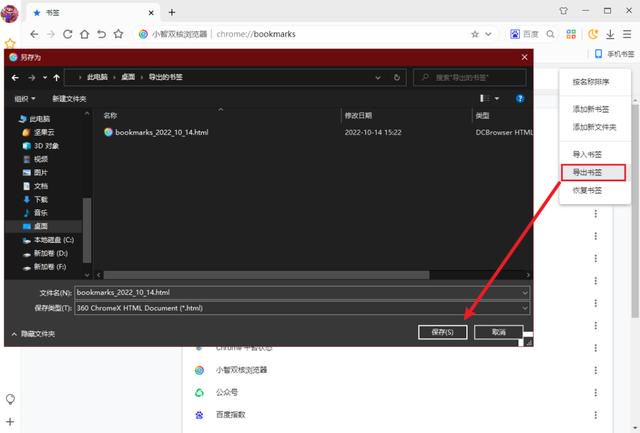The width and height of the screenshot is (640, 433).
Task: Expand the file name dropdown
Action: [x=524, y=293]
